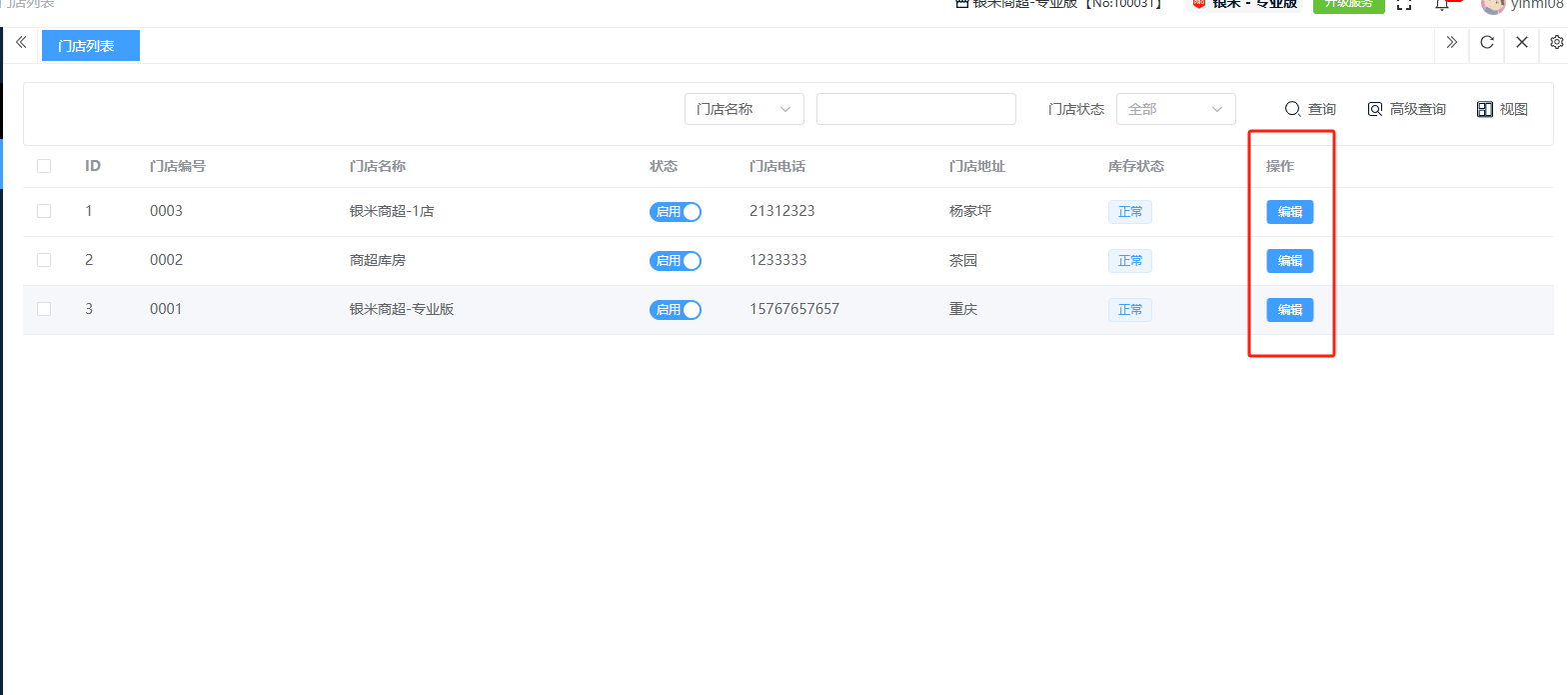Open the 门店状态 dropdown showing 全部

pyautogui.click(x=1175, y=109)
